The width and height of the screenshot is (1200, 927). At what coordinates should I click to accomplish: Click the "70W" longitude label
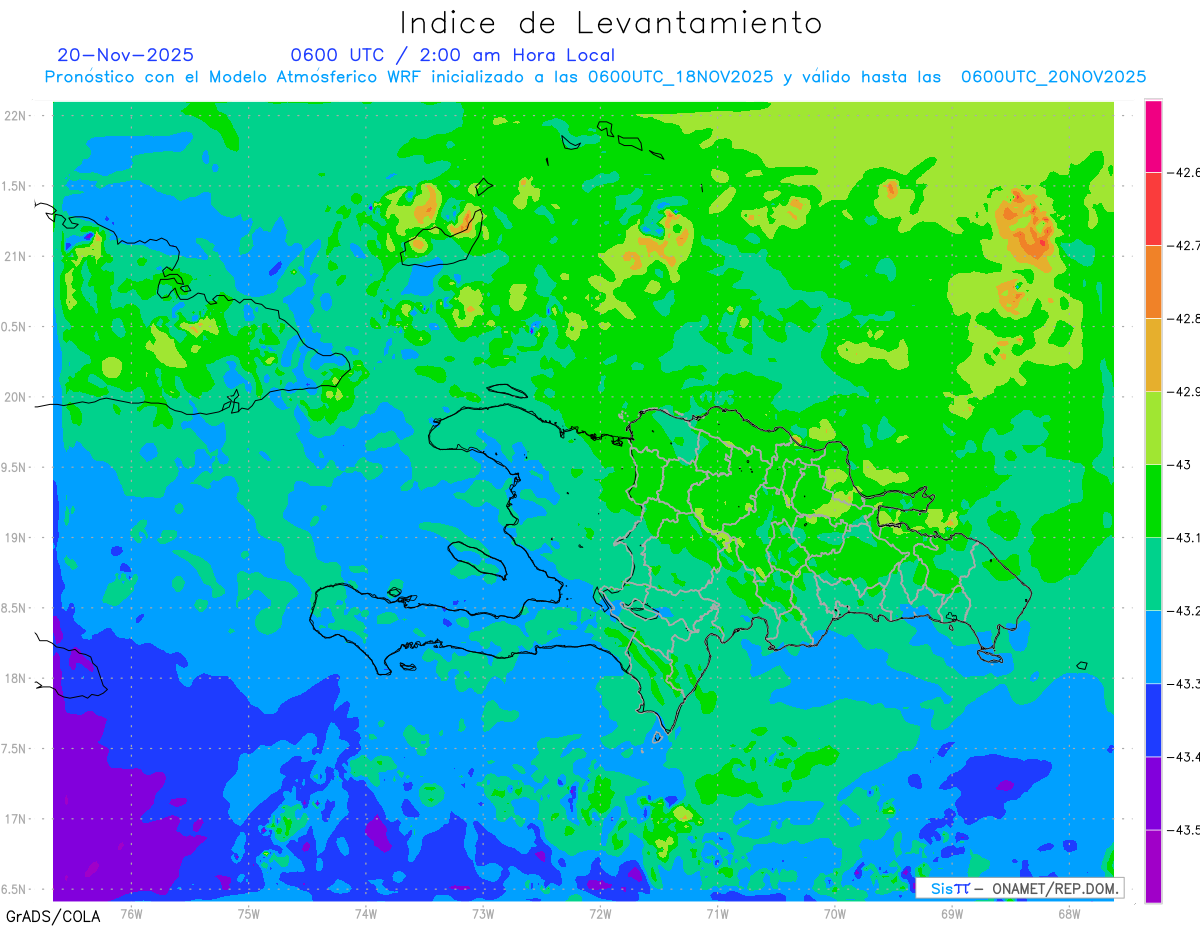click(x=835, y=913)
